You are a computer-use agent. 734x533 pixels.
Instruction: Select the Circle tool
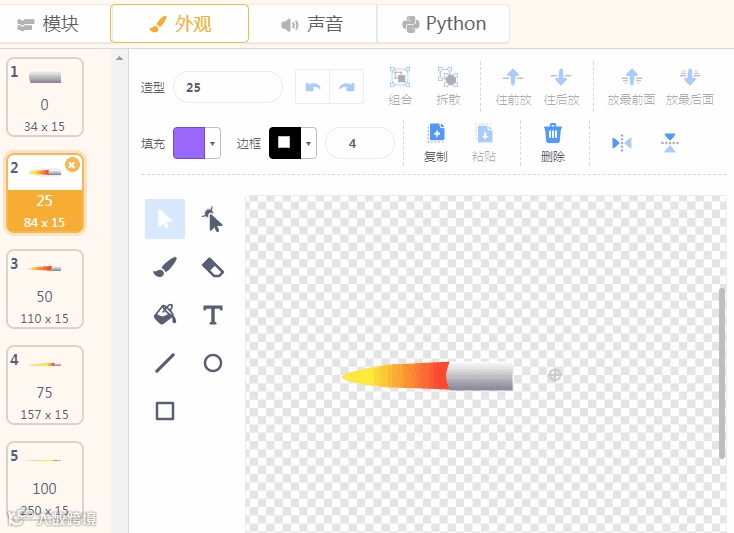pos(213,363)
